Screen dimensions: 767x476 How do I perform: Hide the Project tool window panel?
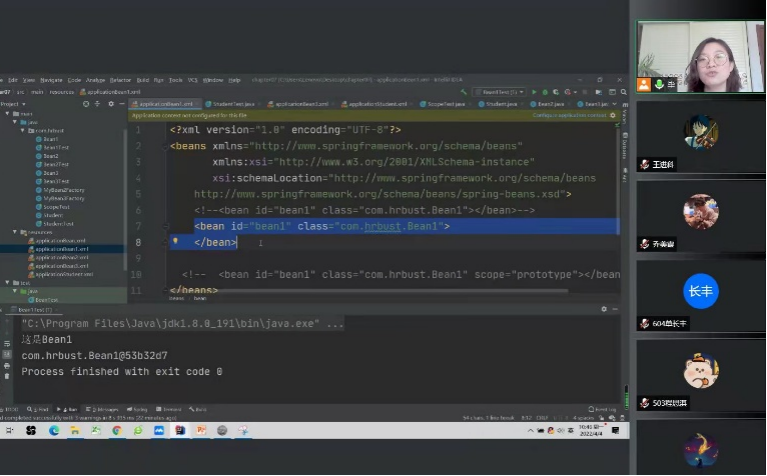[x=121, y=104]
